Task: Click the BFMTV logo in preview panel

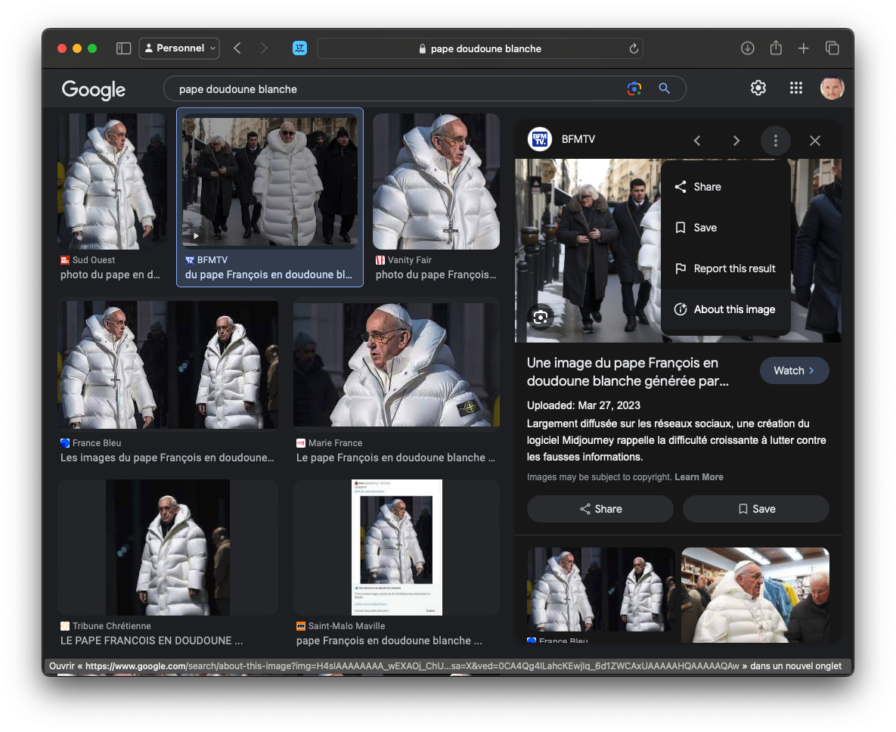Action: click(539, 139)
